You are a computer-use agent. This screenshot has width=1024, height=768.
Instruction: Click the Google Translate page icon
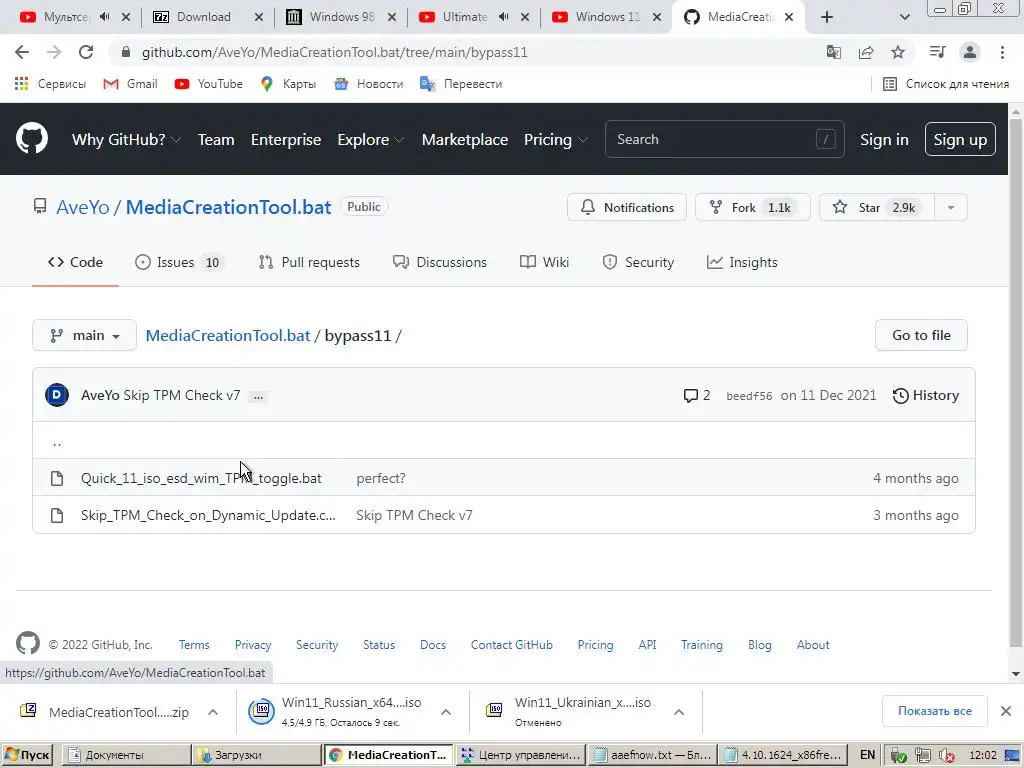(x=833, y=52)
